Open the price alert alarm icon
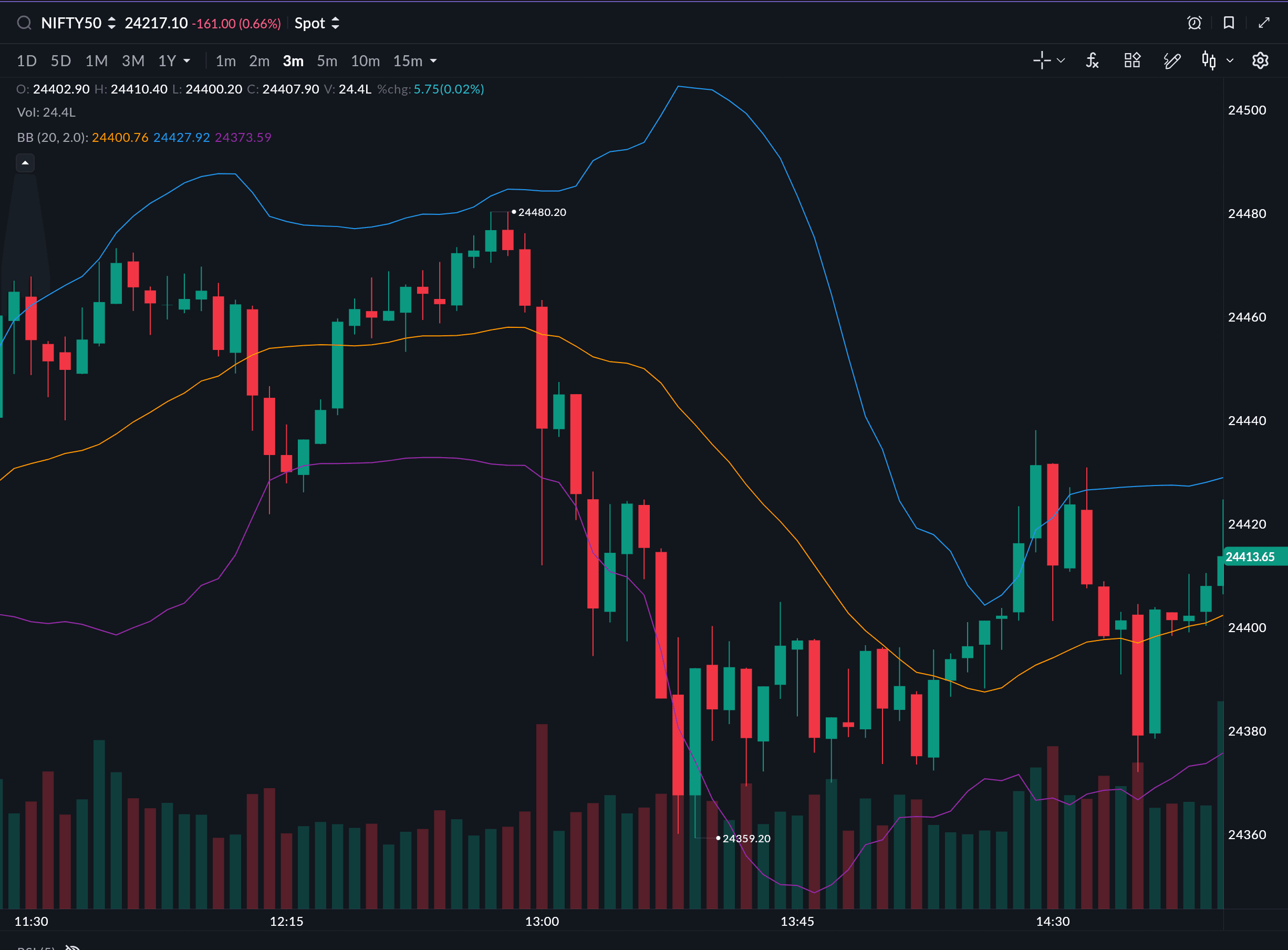This screenshot has height=950, width=1288. 1194,23
